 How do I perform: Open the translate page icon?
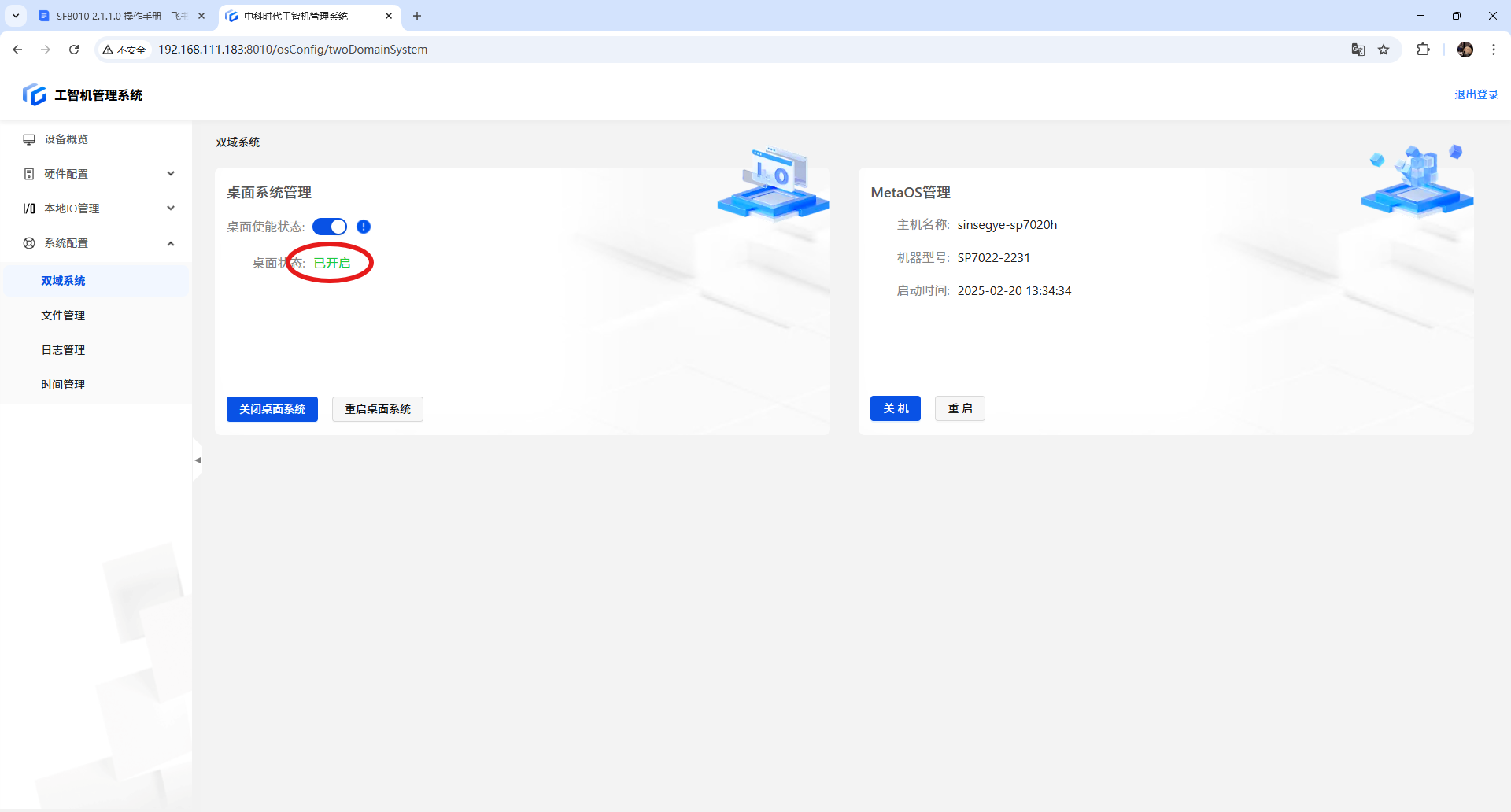click(1358, 50)
